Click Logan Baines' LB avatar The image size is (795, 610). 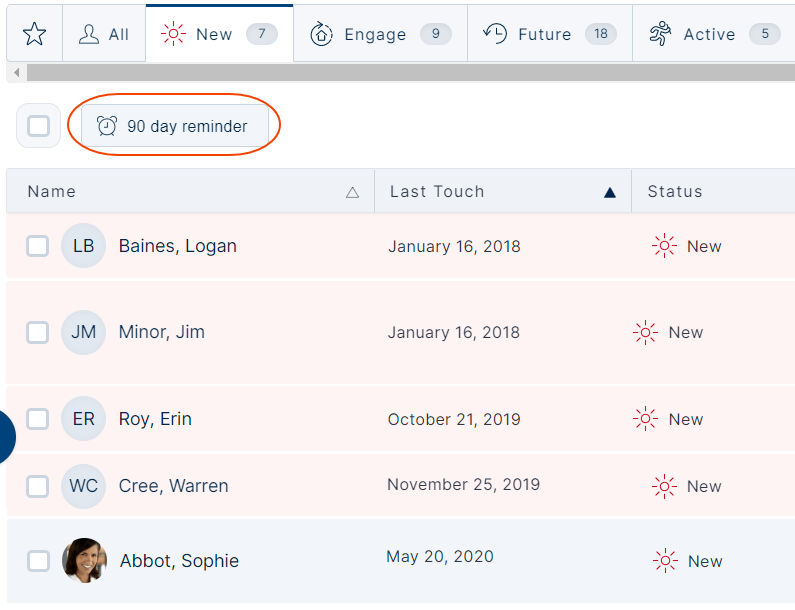(83, 246)
